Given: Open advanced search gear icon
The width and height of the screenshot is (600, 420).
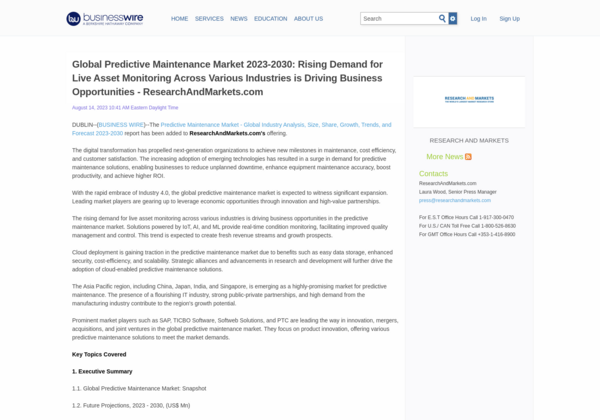Looking at the screenshot, I should tap(453, 18).
